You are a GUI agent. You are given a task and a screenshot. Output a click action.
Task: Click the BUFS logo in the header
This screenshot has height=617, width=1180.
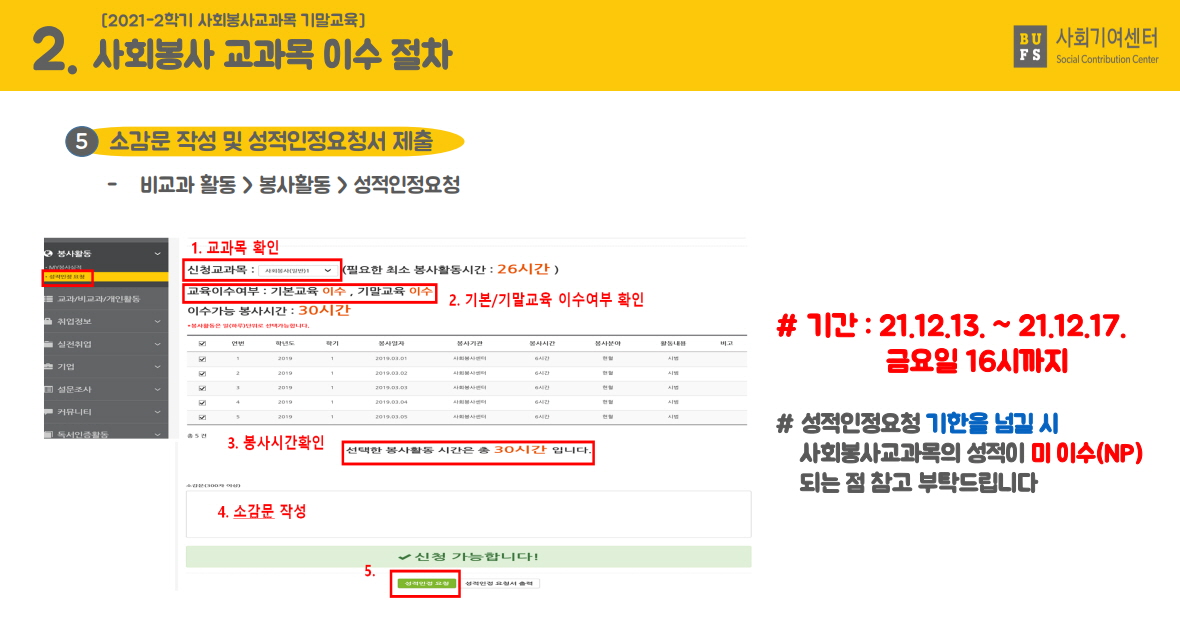1030,45
